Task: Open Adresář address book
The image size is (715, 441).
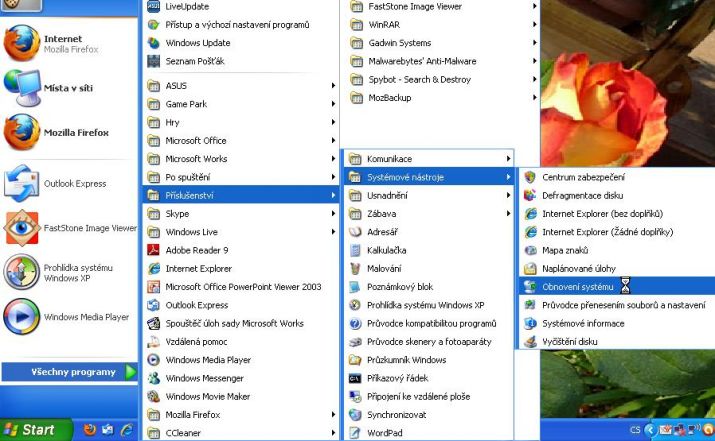Action: tap(429, 232)
